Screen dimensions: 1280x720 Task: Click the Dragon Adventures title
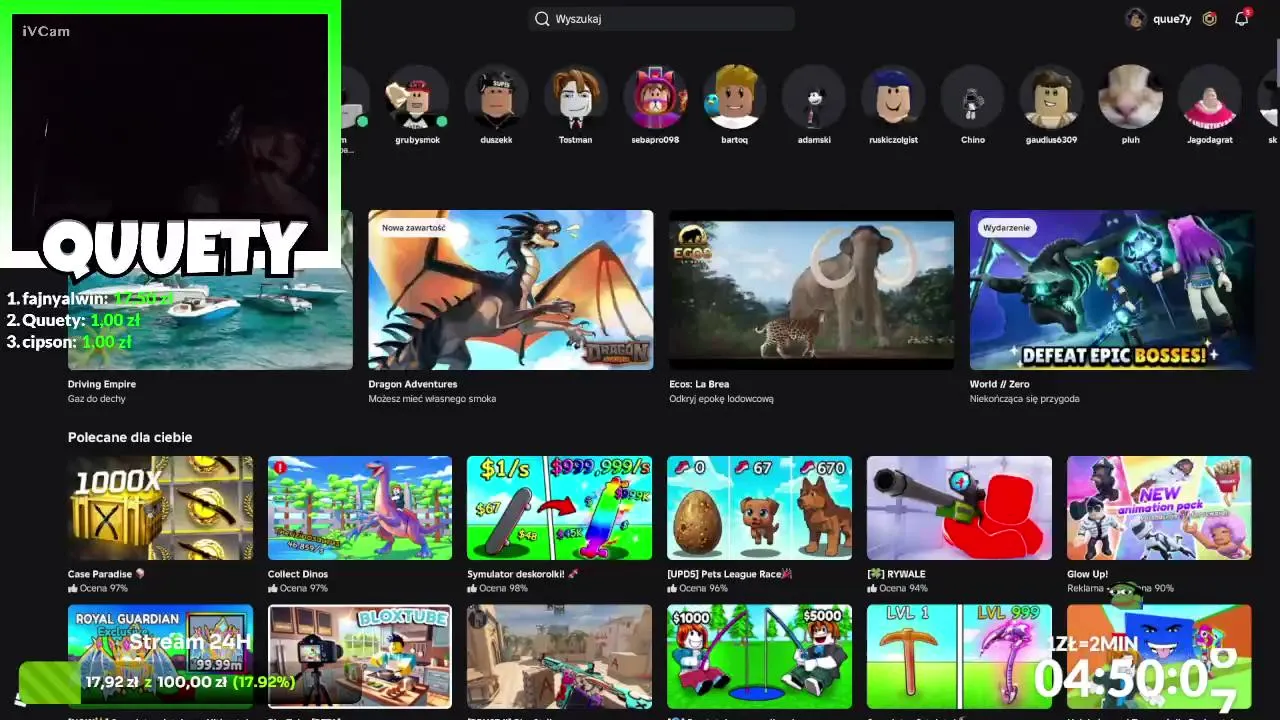pos(413,384)
